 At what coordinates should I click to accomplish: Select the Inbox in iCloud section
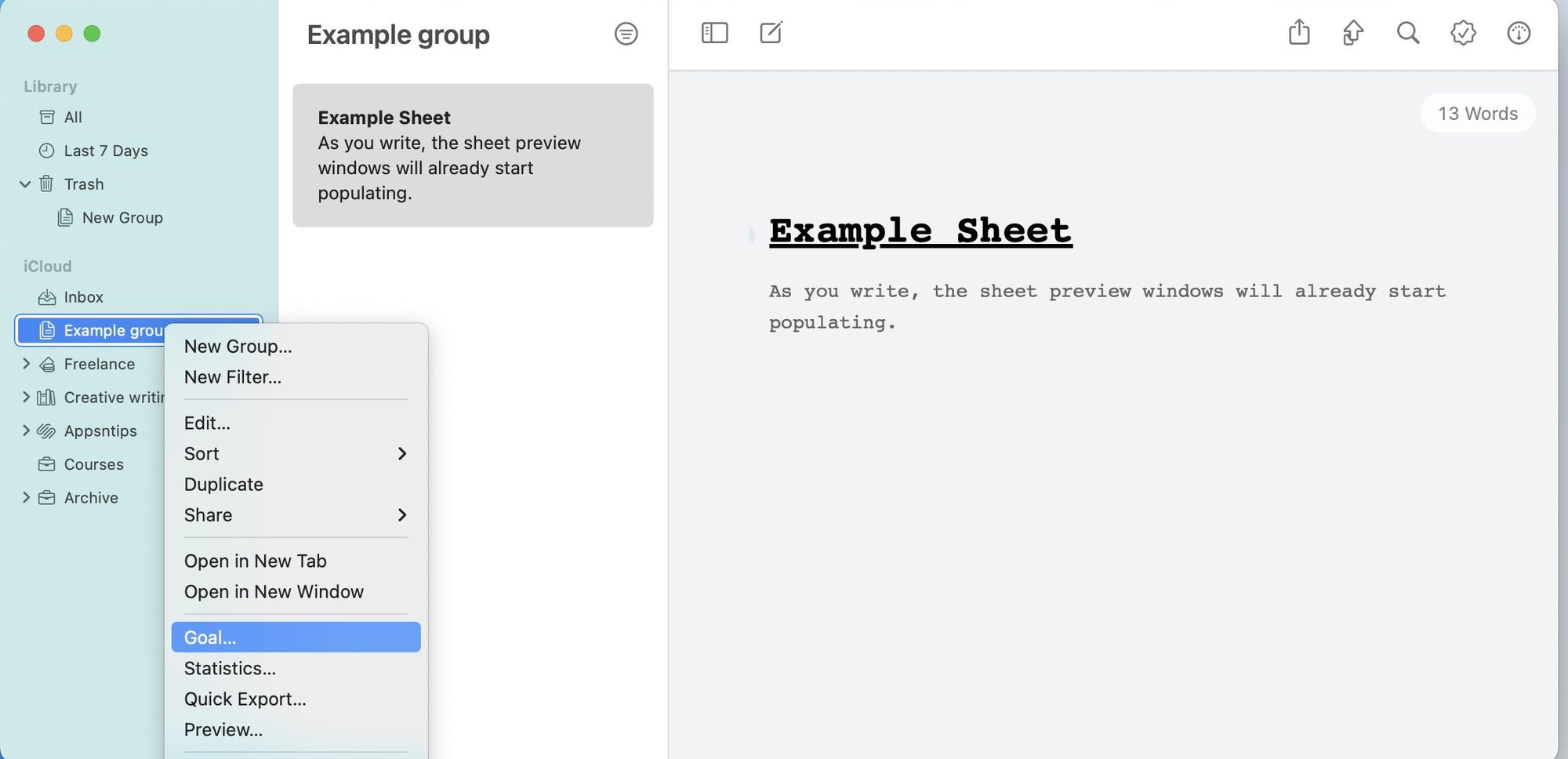pos(83,297)
